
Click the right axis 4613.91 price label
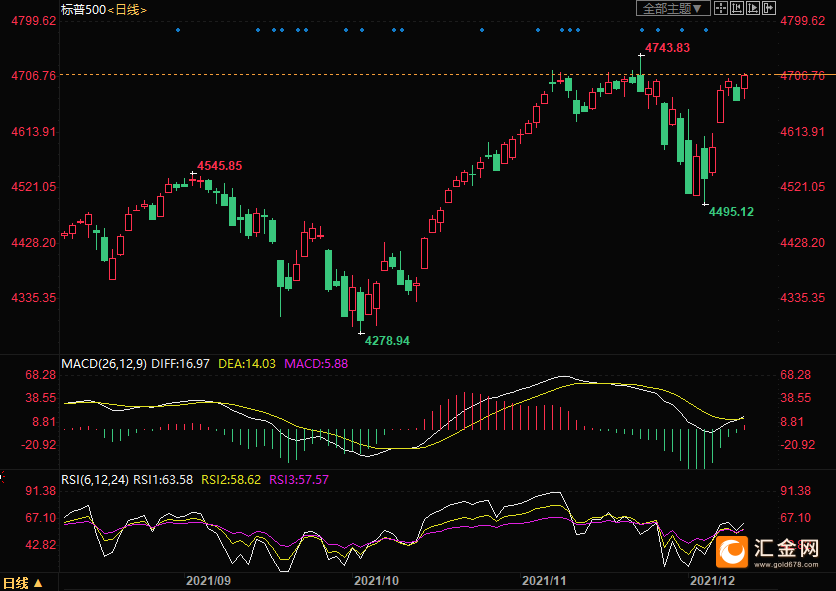pyautogui.click(x=803, y=132)
